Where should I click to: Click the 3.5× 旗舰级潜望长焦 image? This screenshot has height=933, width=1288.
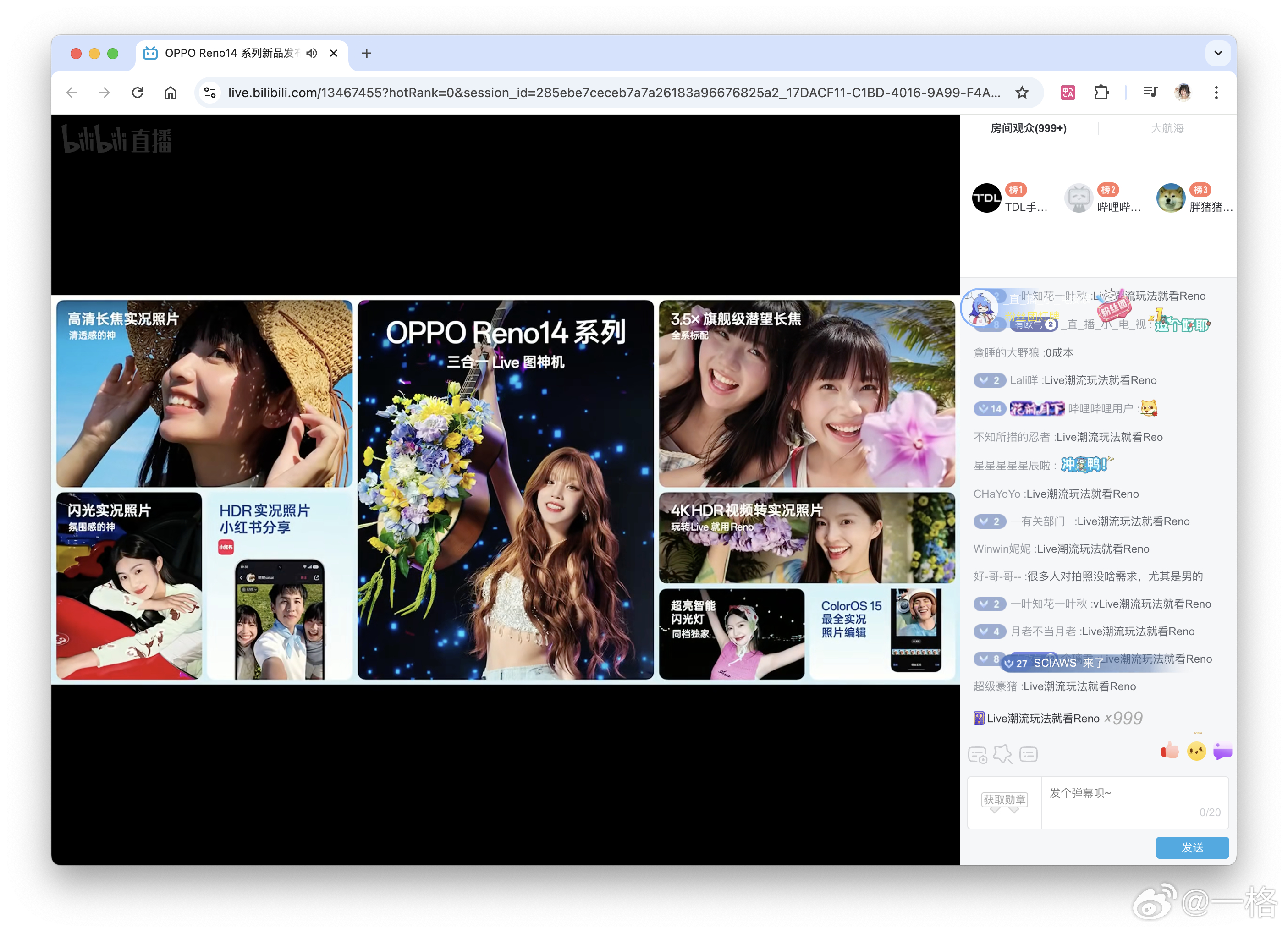(807, 394)
